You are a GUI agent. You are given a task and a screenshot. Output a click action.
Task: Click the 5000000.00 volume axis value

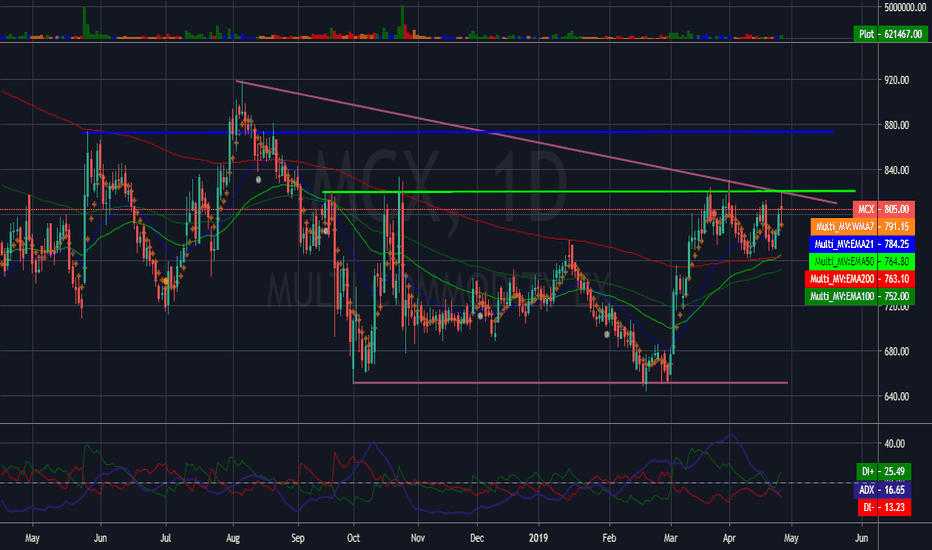(x=905, y=7)
